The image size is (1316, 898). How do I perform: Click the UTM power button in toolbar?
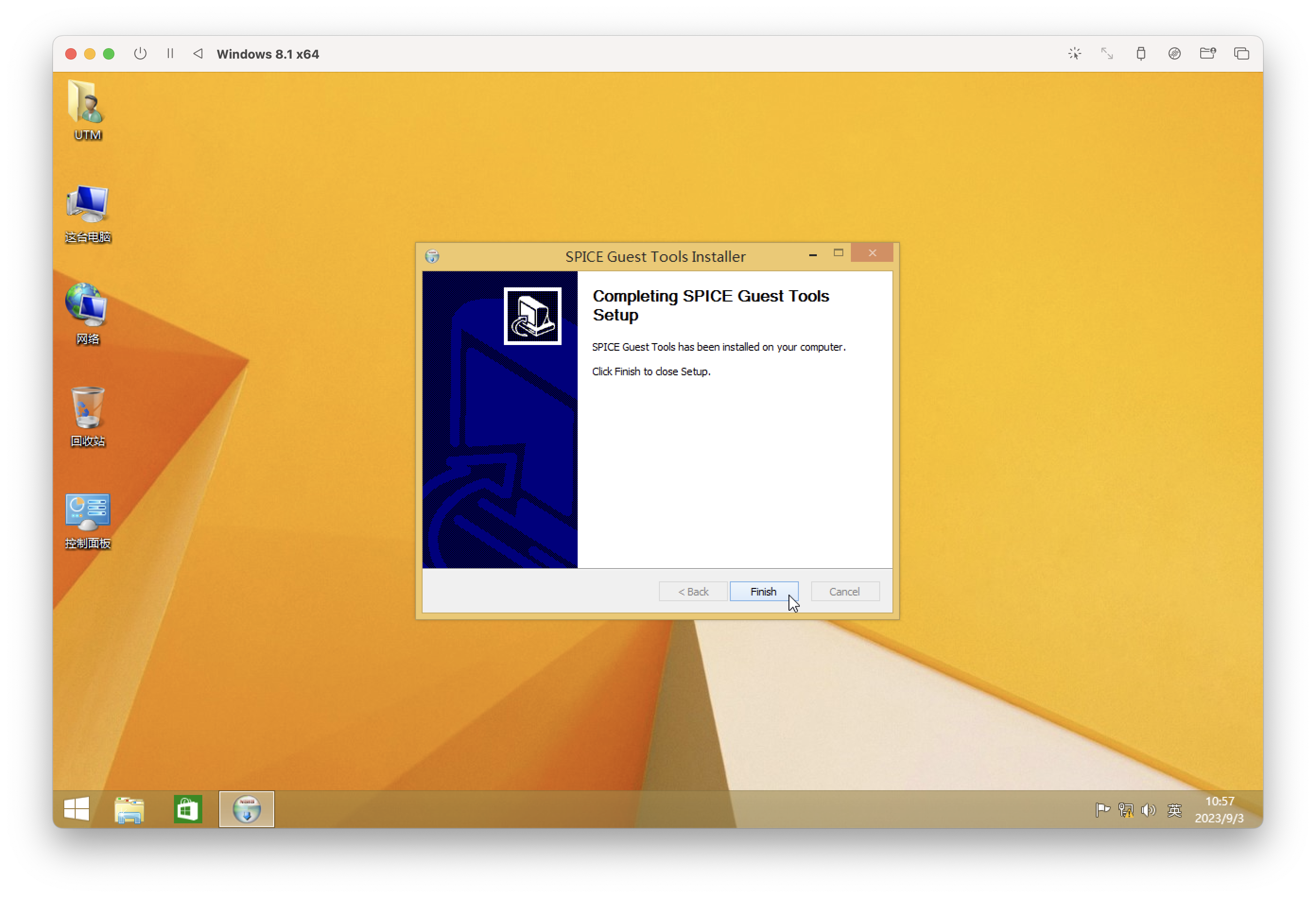click(140, 54)
